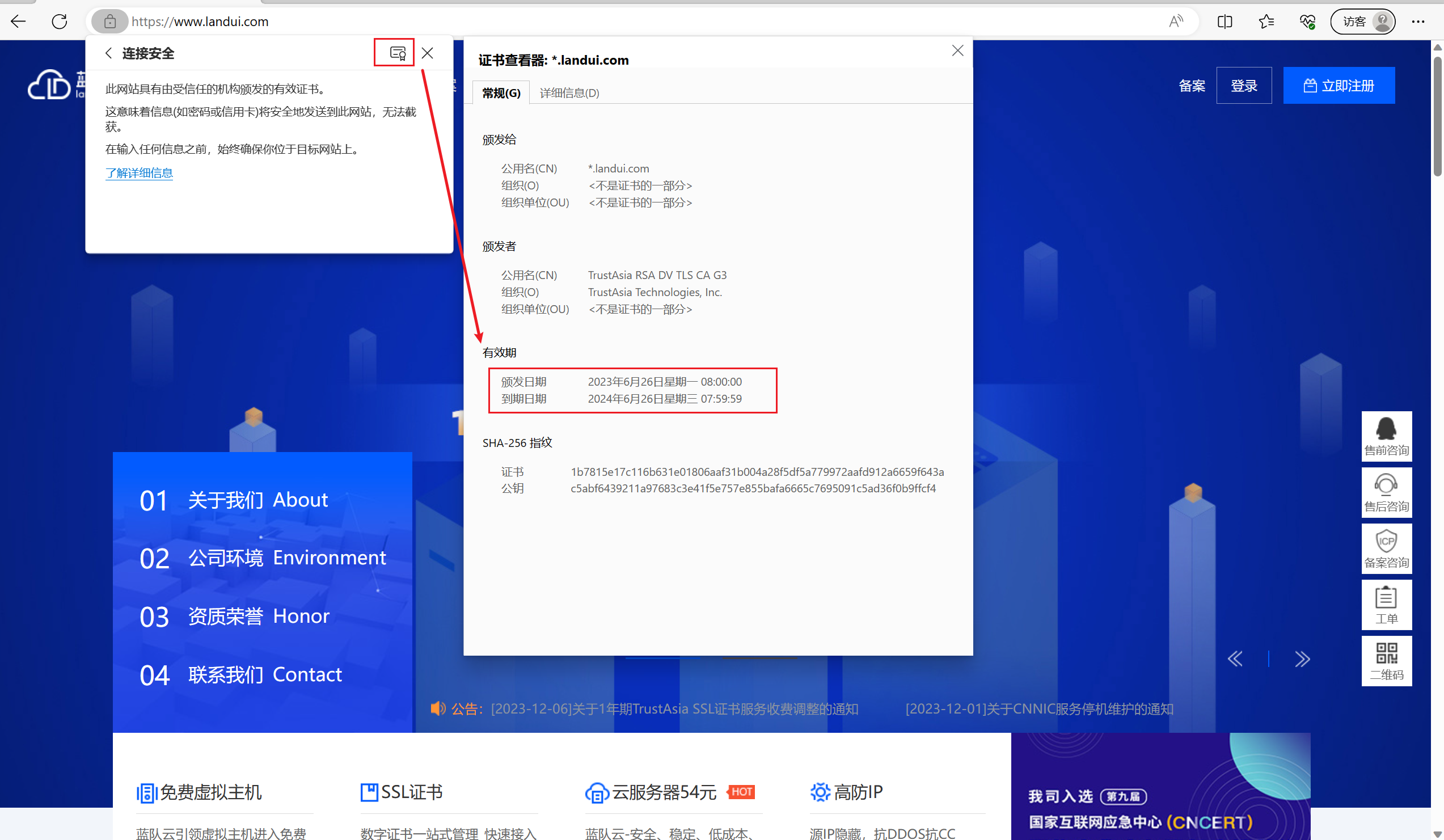This screenshot has width=1444, height=840.
Task: Click the 备案 nav link
Action: 1192,86
